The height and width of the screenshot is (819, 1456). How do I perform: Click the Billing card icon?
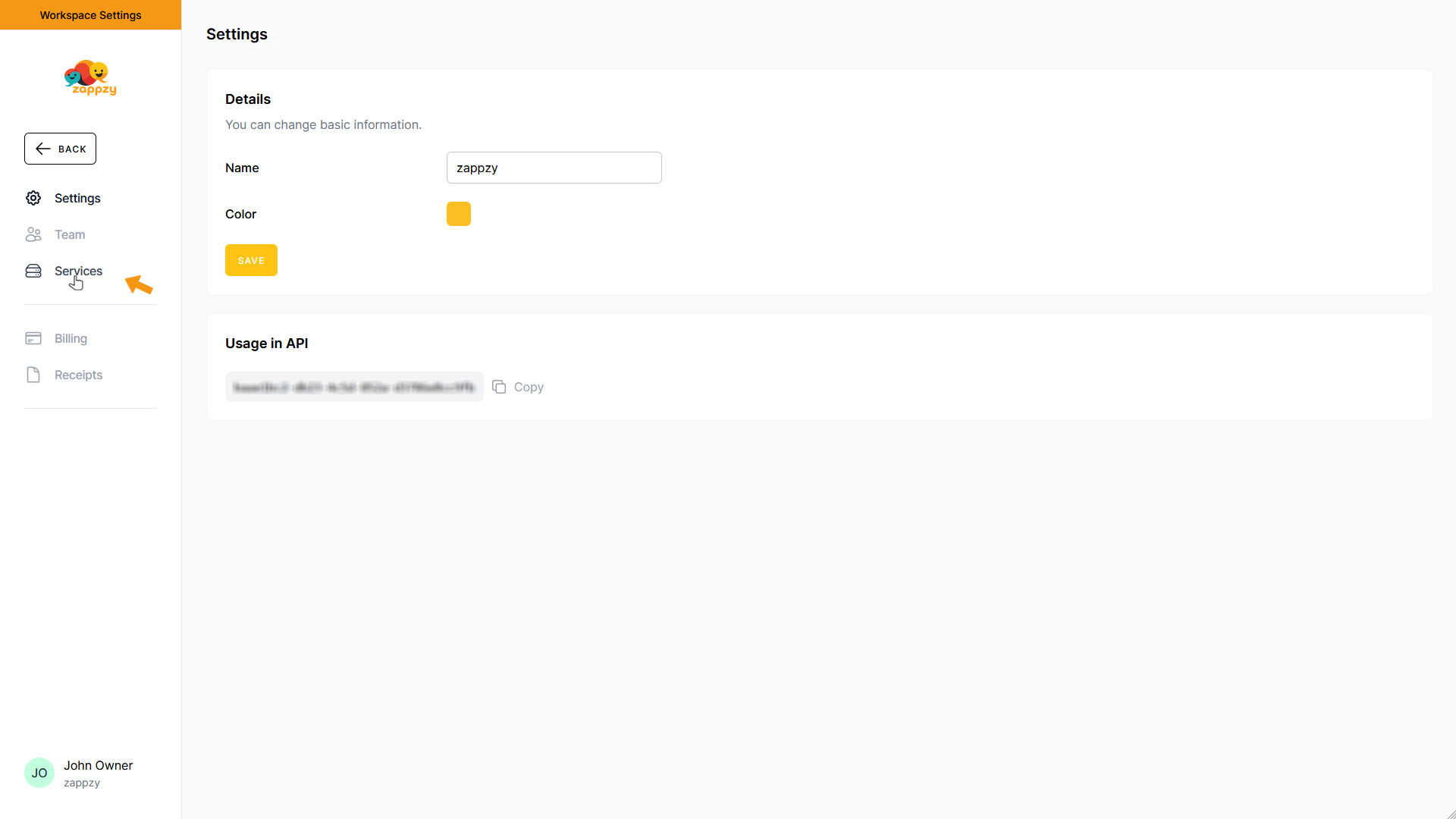click(x=33, y=338)
